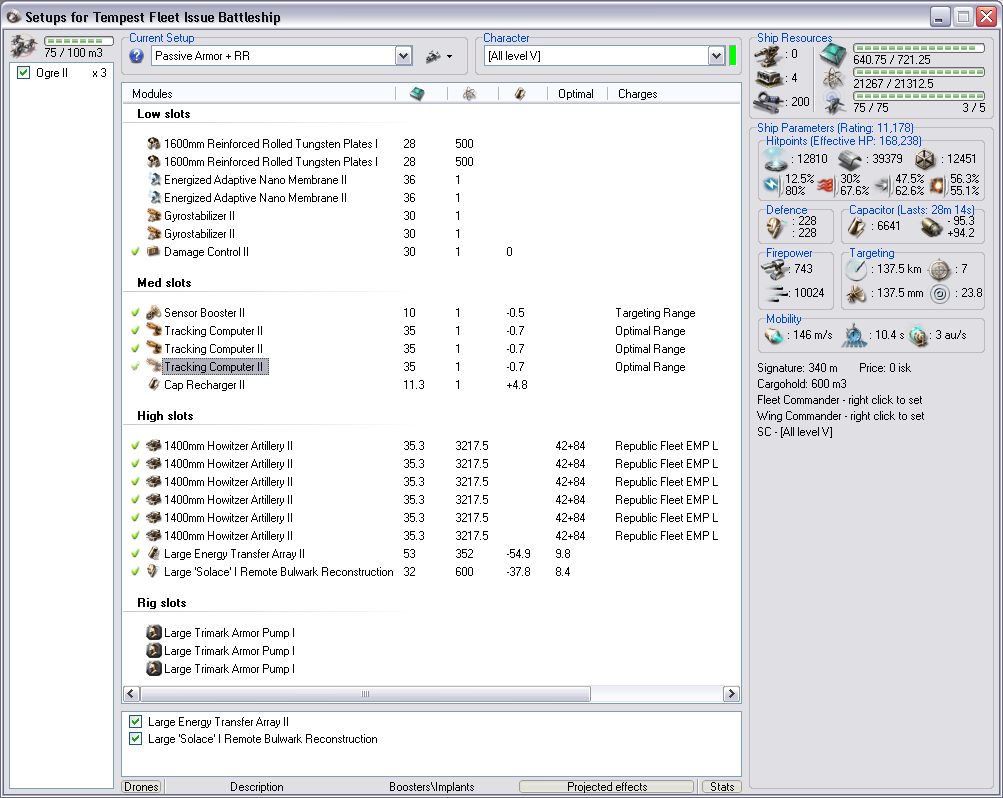Click the module list horizontal scrollbar thumb
Screen dimensions: 1003x798
(365, 694)
